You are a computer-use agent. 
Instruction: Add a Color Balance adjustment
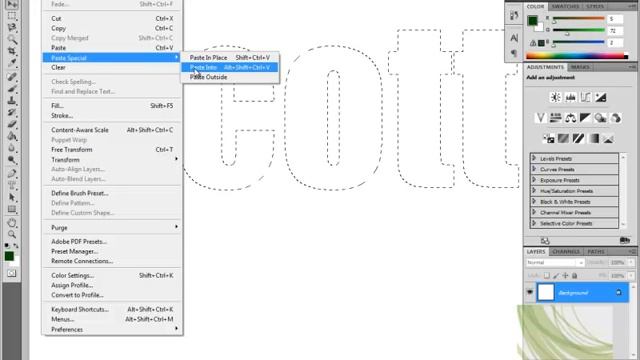click(x=571, y=118)
